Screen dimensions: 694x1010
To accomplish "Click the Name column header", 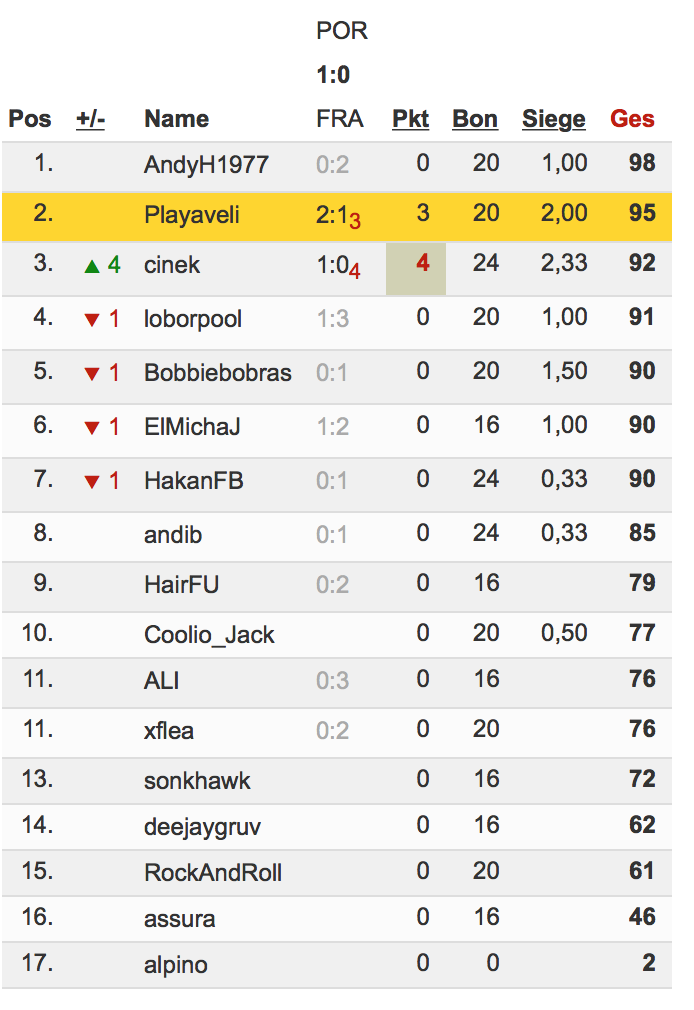I will [x=176, y=119].
